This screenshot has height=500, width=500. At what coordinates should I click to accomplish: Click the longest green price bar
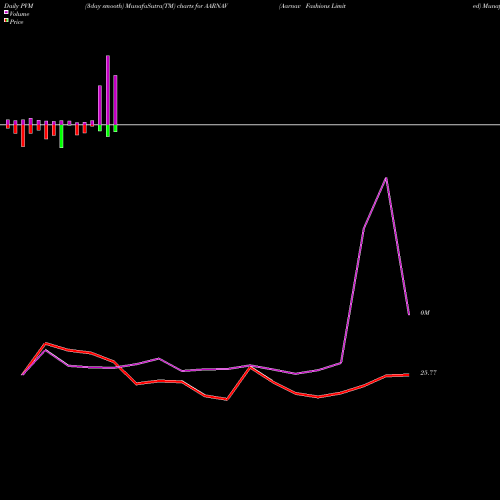click(x=61, y=136)
